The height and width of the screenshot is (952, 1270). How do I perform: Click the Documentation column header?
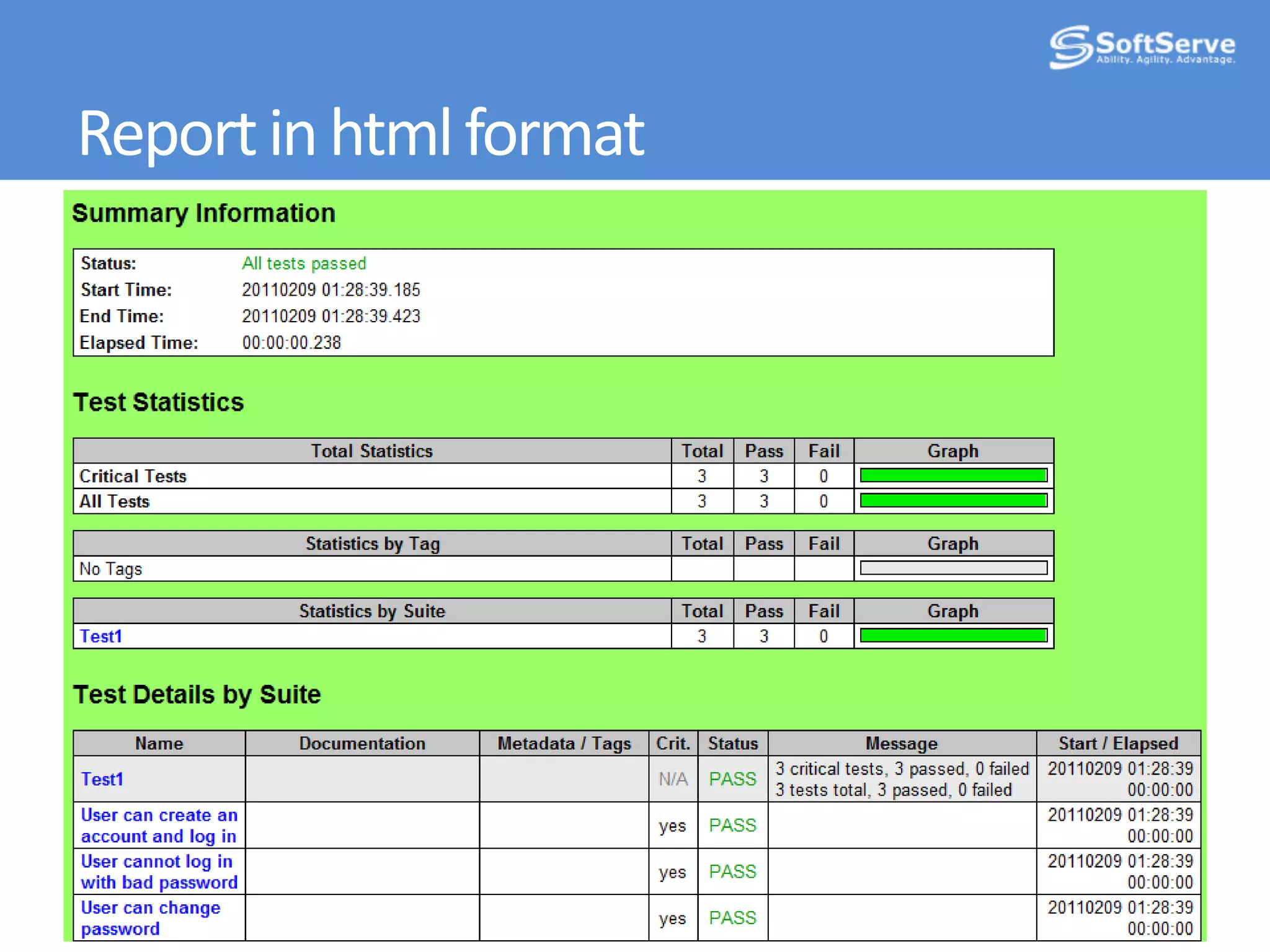point(362,743)
